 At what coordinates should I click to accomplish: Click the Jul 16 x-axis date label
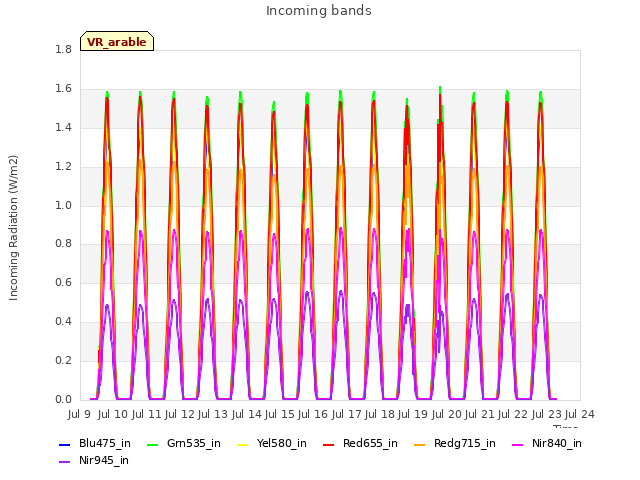click(x=313, y=414)
